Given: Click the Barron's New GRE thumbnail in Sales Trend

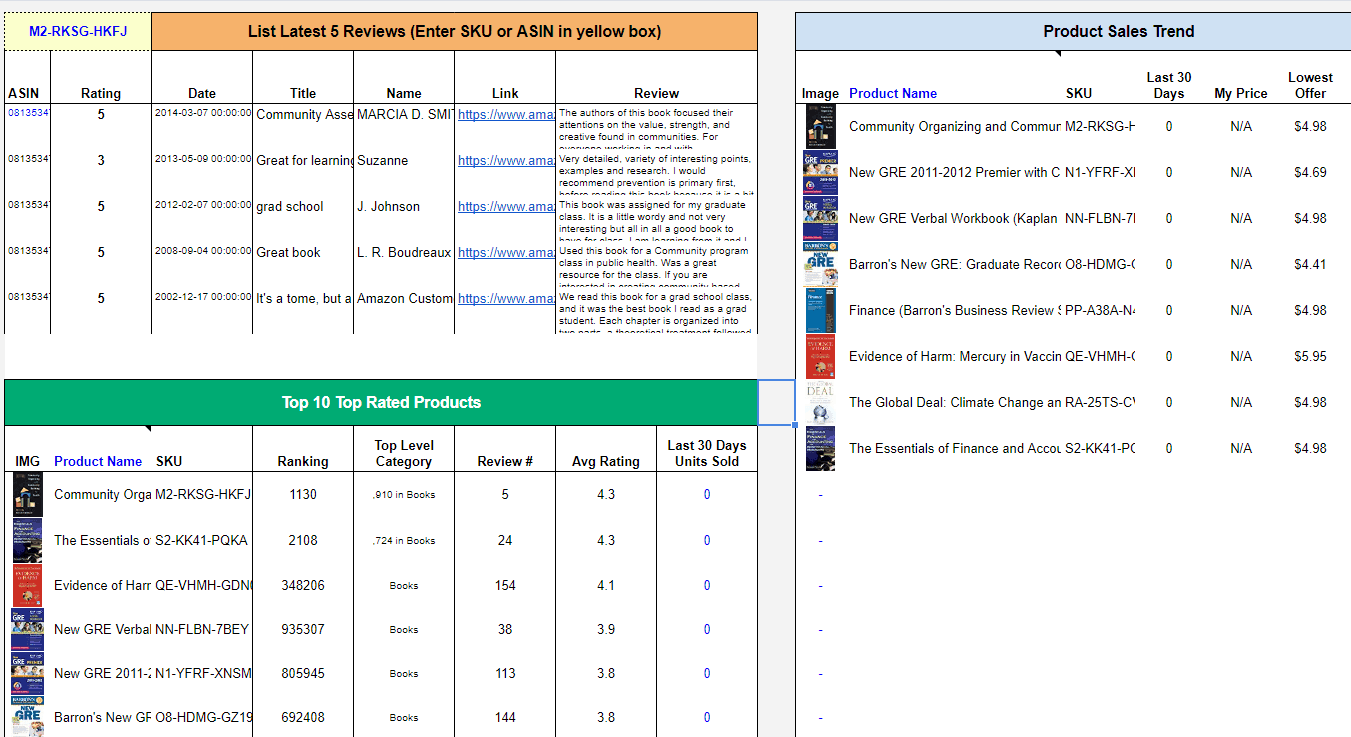Looking at the screenshot, I should [x=820, y=265].
